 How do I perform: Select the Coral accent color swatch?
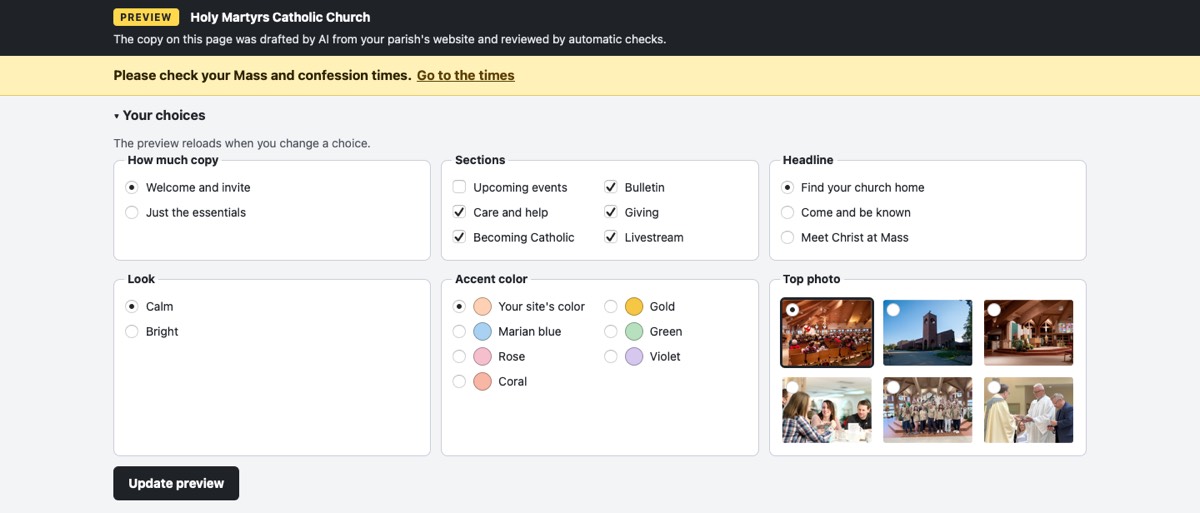click(482, 381)
